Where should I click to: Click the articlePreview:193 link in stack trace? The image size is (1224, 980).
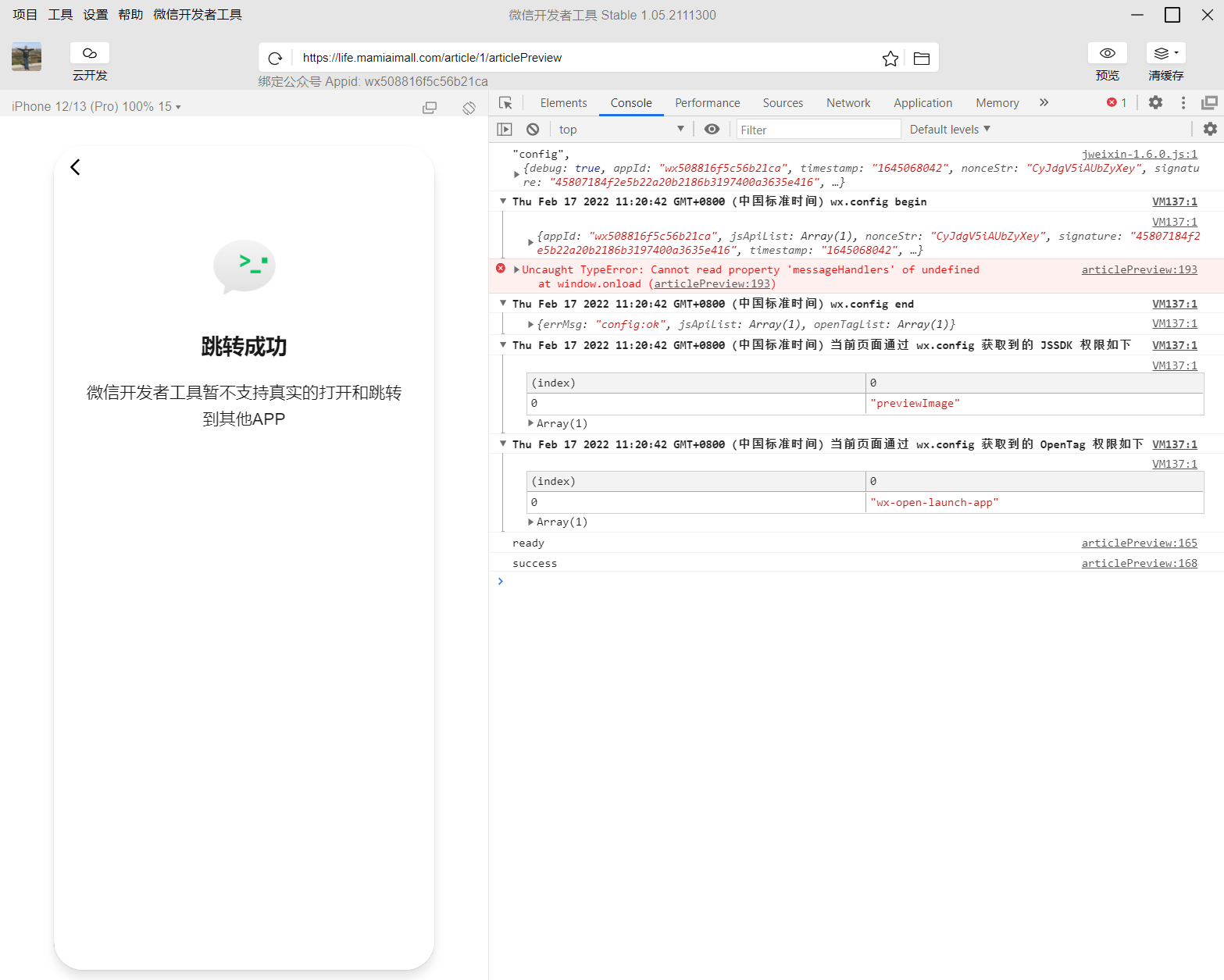click(712, 283)
